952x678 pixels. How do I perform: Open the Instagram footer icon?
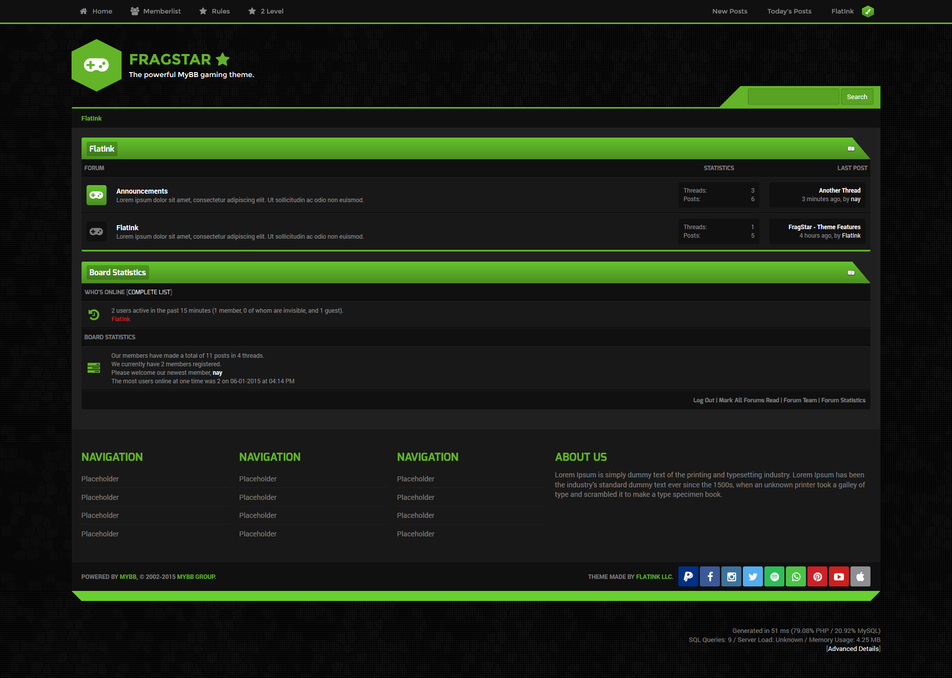click(731, 577)
